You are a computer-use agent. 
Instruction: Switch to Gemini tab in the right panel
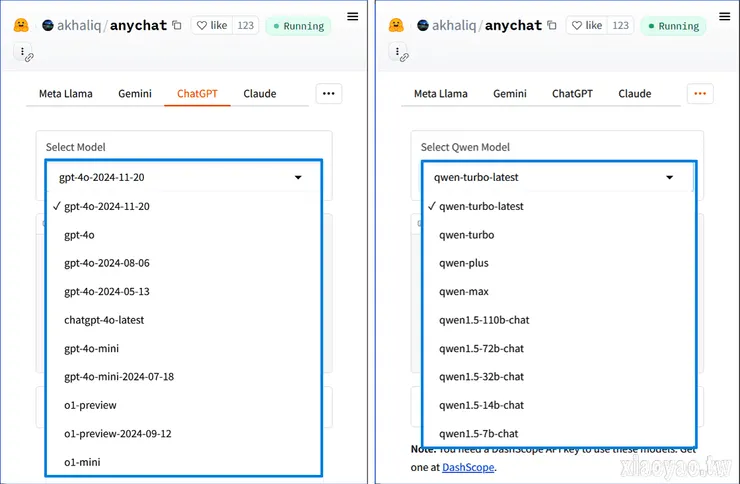tap(510, 93)
